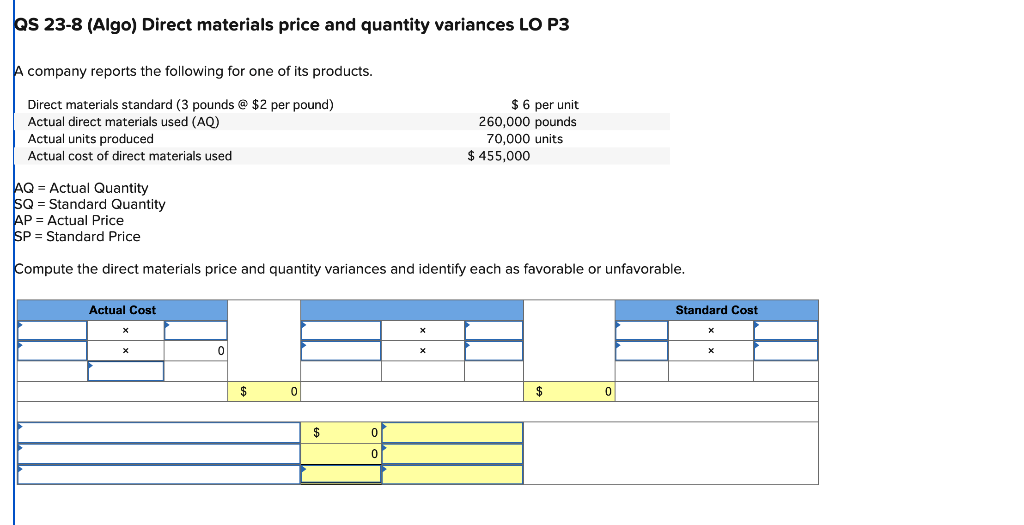
Task: Select Standard Cost second-row right dropdown
Action: (x=786, y=351)
